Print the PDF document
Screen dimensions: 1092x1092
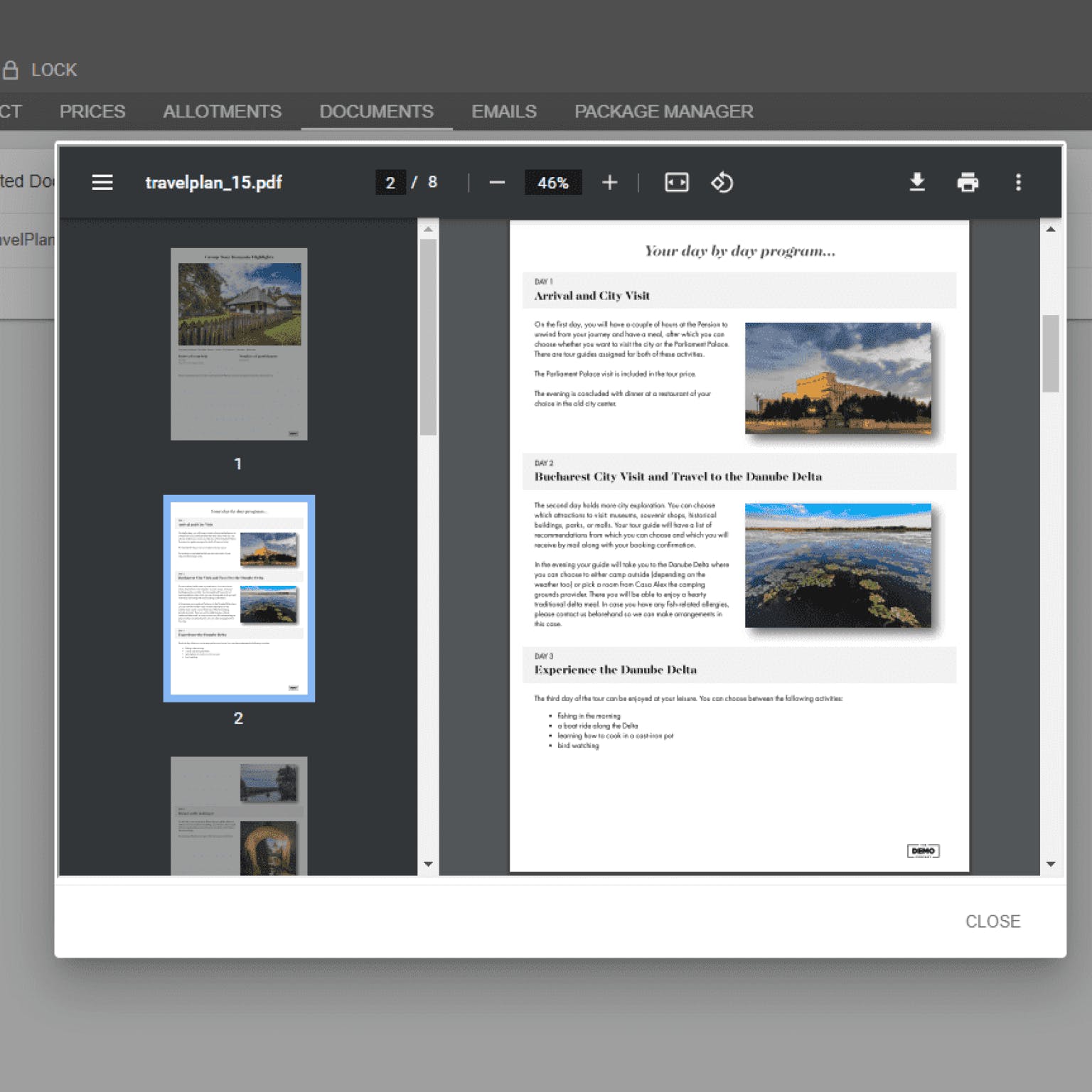[x=968, y=183]
